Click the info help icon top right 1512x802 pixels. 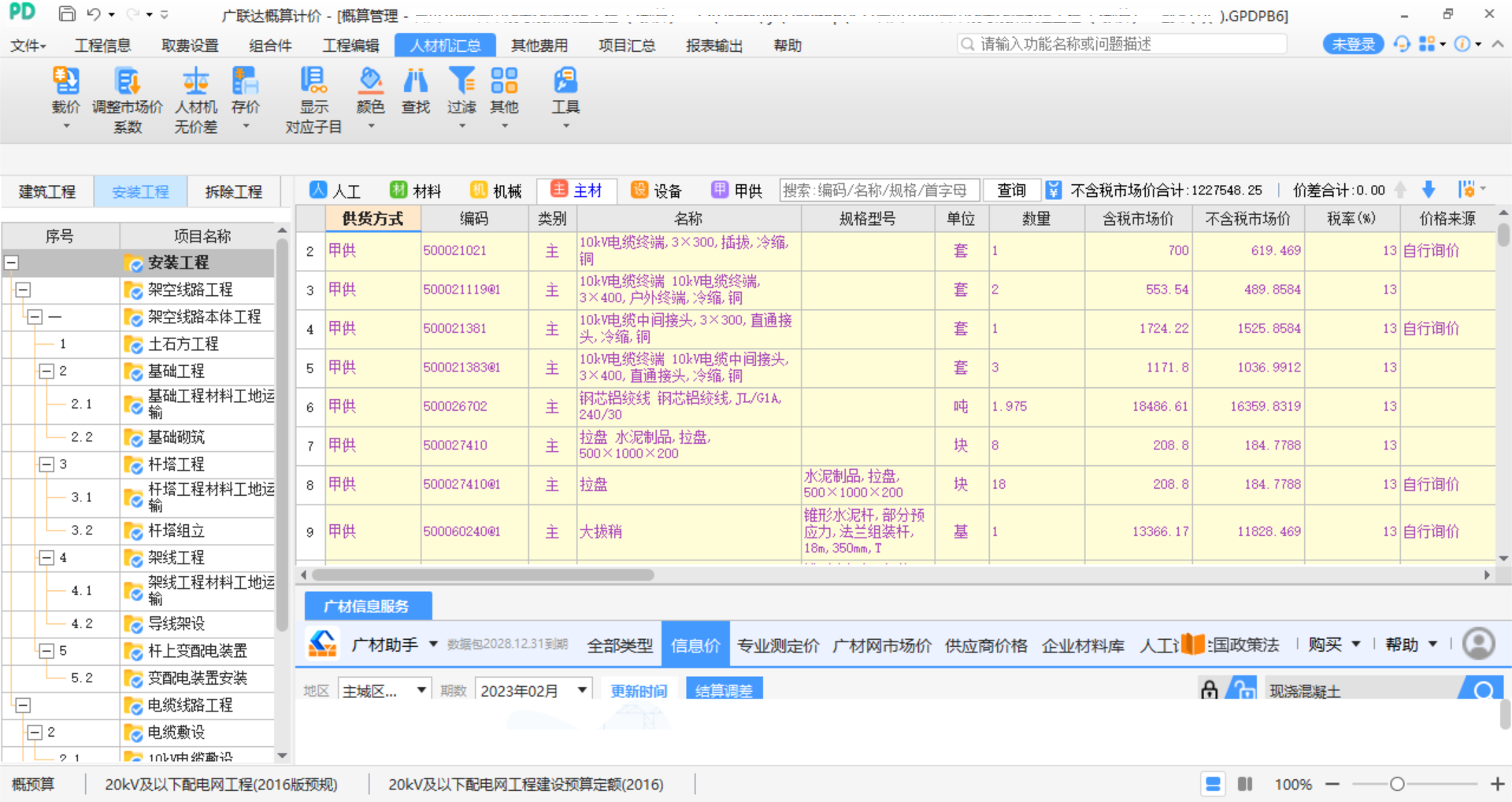[x=1462, y=44]
